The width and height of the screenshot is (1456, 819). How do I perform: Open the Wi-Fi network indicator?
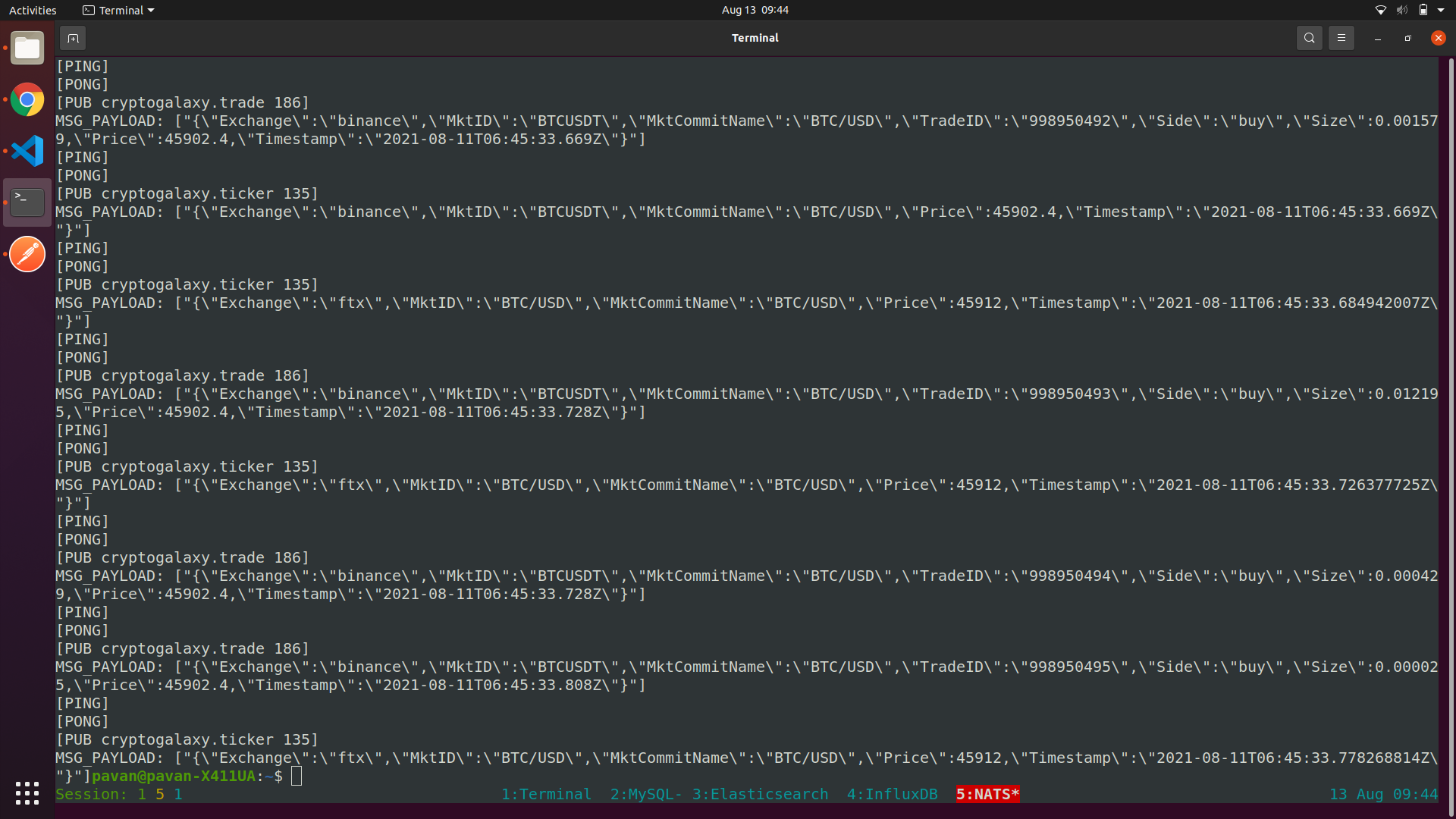pos(1380,10)
